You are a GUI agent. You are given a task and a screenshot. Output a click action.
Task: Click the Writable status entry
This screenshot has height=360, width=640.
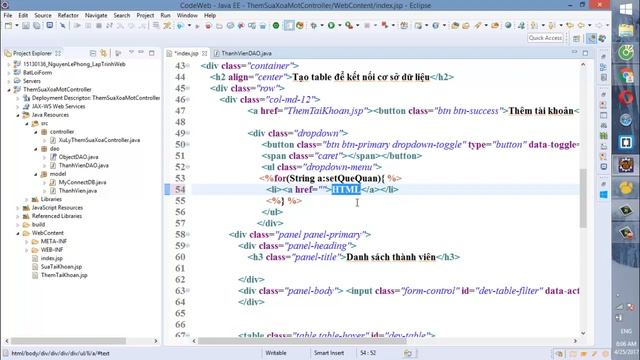[276, 353]
